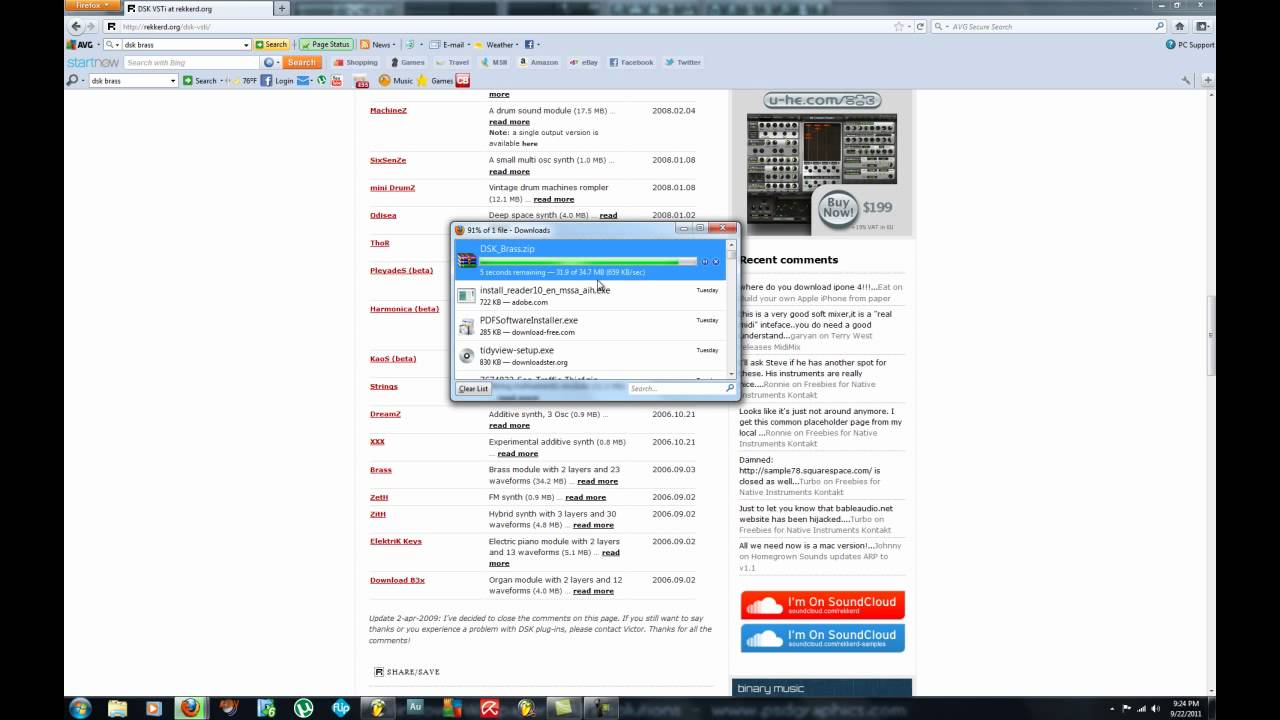Open the E-mail toolbar menu

[450, 45]
